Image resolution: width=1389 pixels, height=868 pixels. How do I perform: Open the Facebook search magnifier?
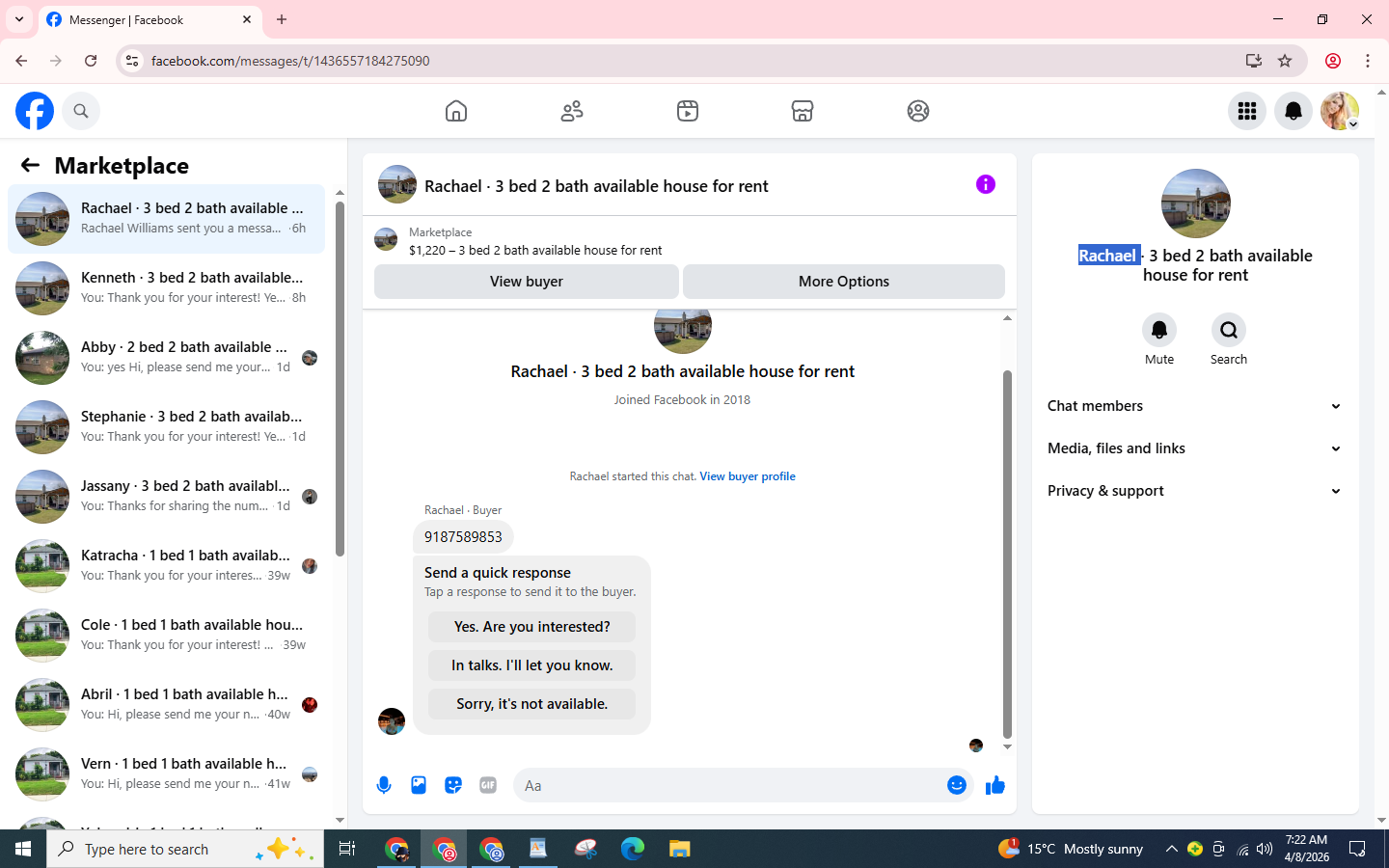(x=81, y=111)
